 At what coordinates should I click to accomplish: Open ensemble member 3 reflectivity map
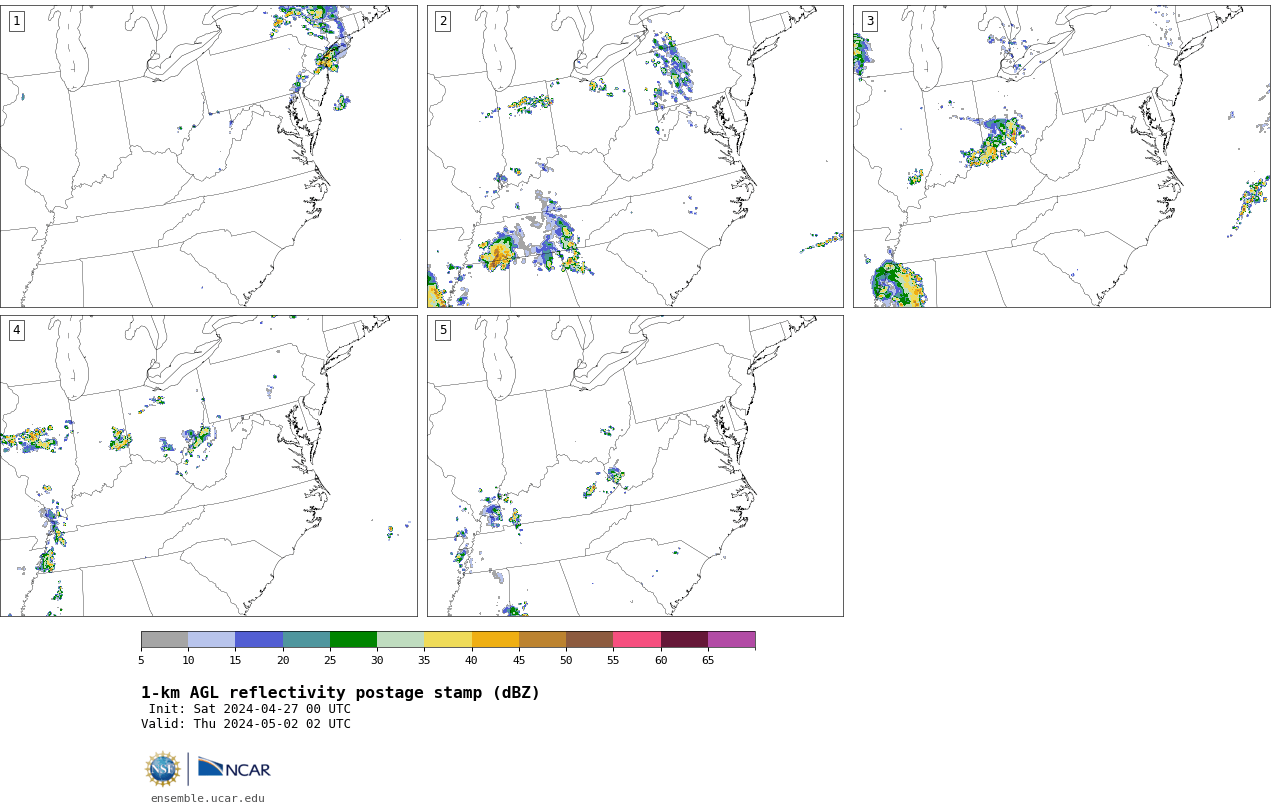pyautogui.click(x=1061, y=156)
